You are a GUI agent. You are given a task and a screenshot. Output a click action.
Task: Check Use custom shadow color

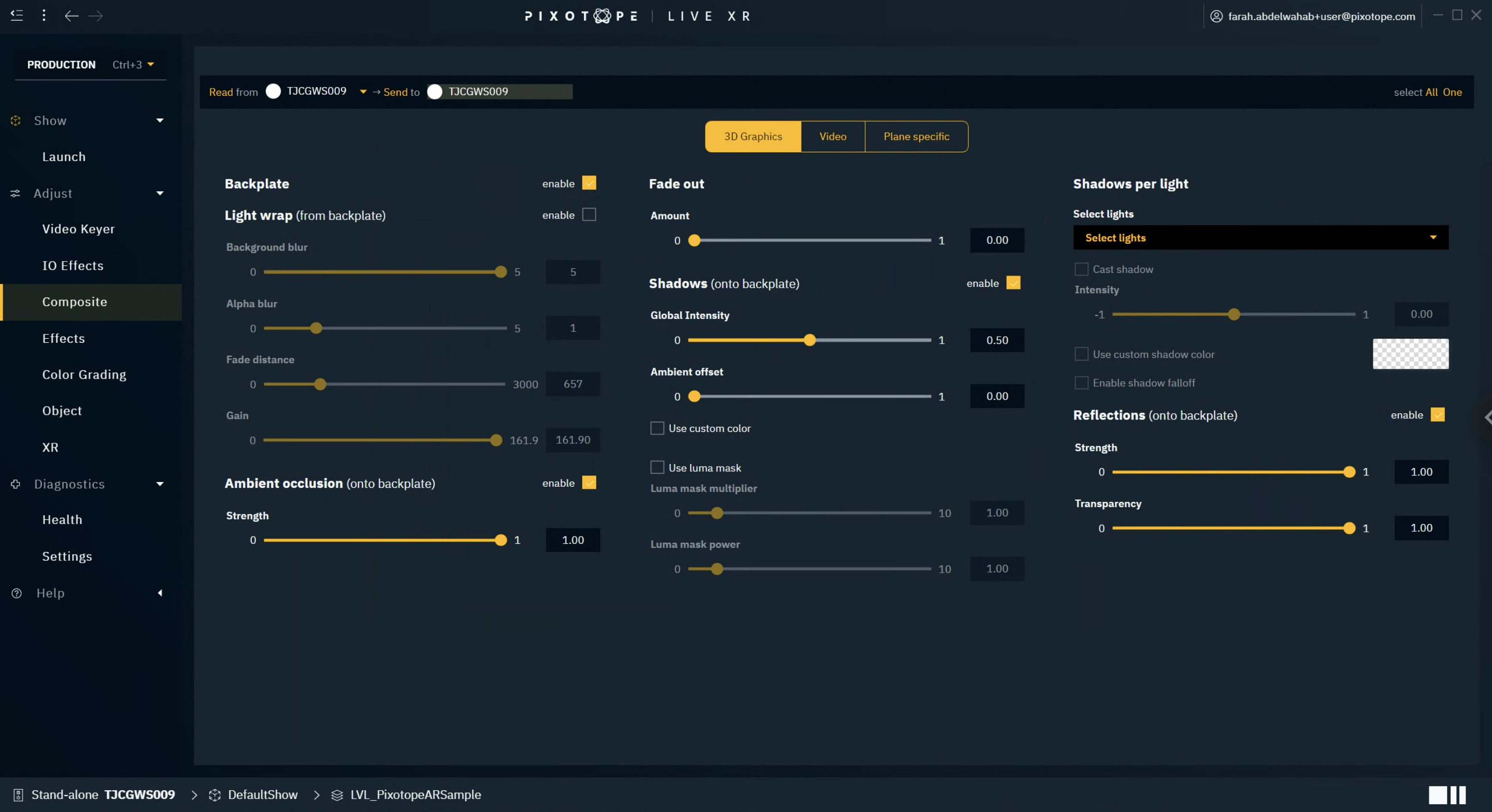point(1081,354)
